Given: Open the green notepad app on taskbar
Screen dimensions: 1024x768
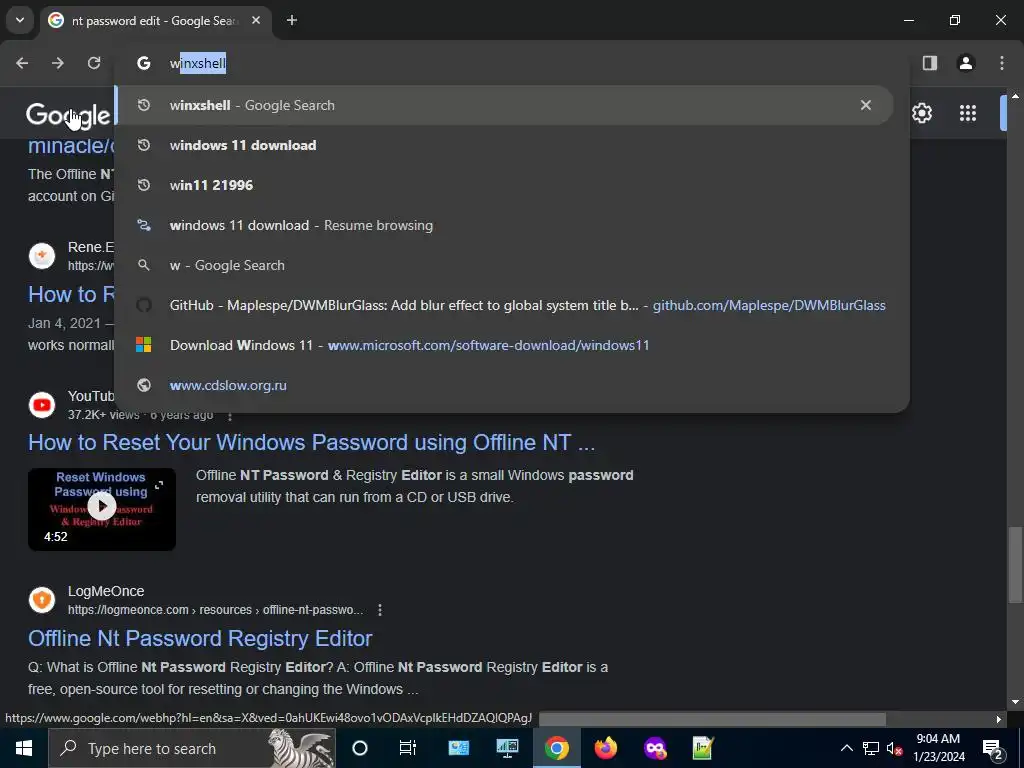Looking at the screenshot, I should [x=703, y=748].
